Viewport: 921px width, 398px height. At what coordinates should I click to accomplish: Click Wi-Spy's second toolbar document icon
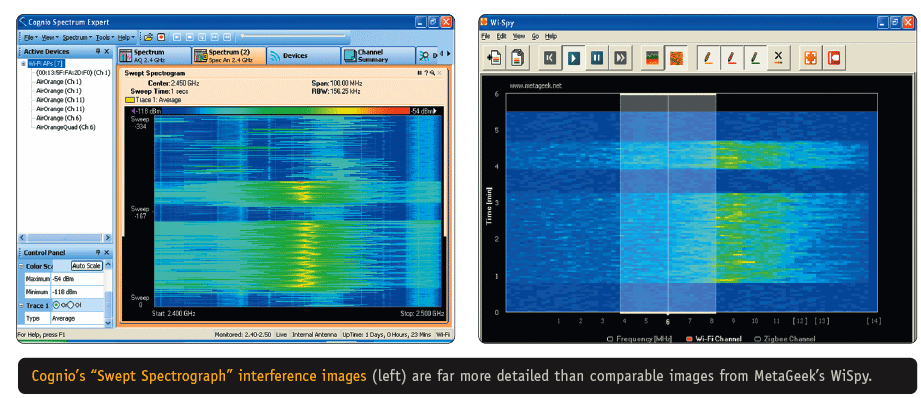tap(518, 58)
